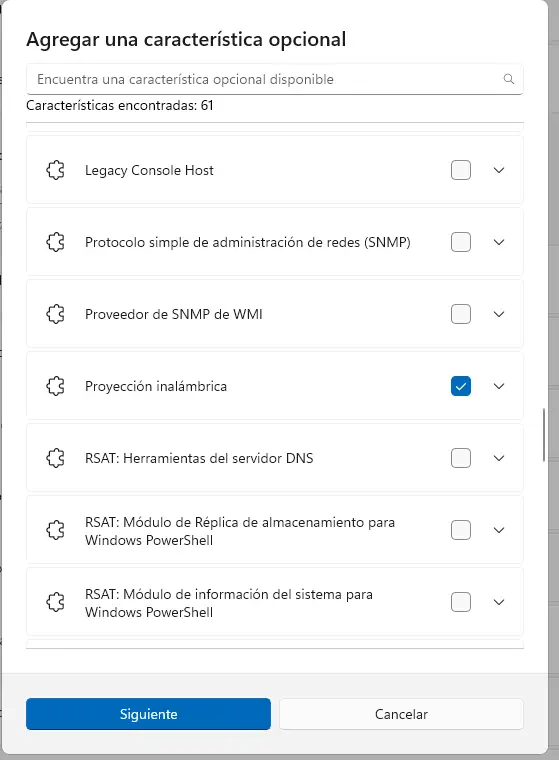This screenshot has height=760, width=559.
Task: Click the Cancelar button
Action: pos(401,714)
